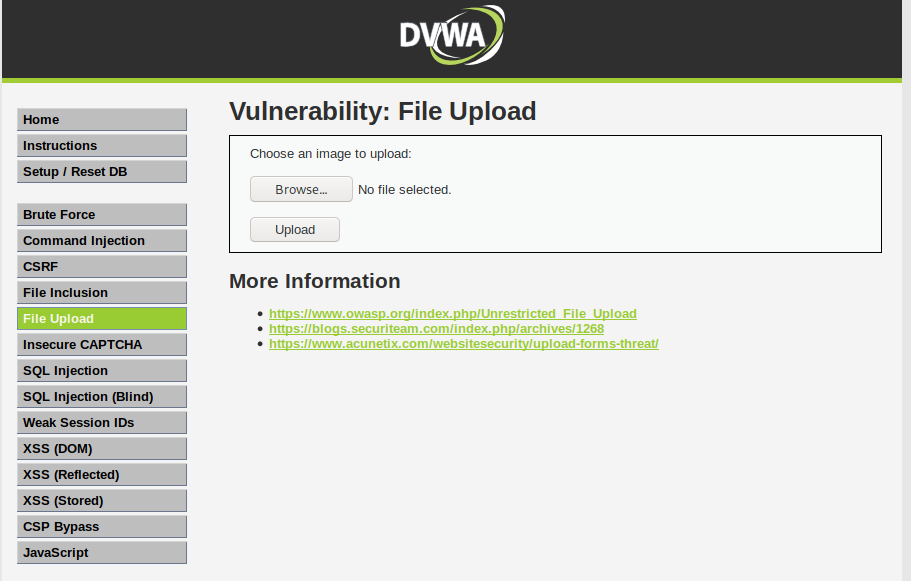Image resolution: width=911 pixels, height=581 pixels.
Task: Open the Weak Session IDs page
Action: click(102, 423)
